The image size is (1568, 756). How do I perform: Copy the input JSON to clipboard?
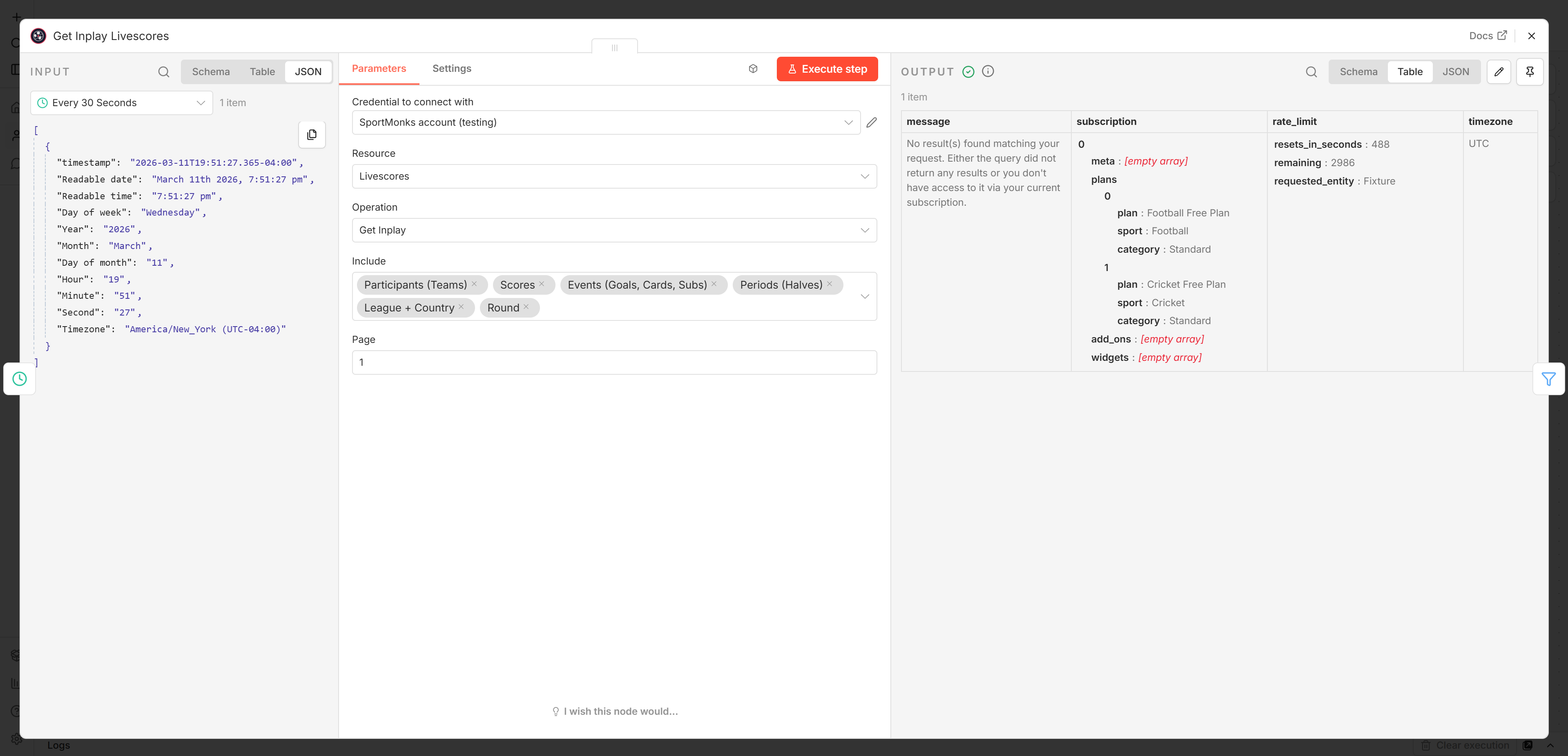coord(312,134)
